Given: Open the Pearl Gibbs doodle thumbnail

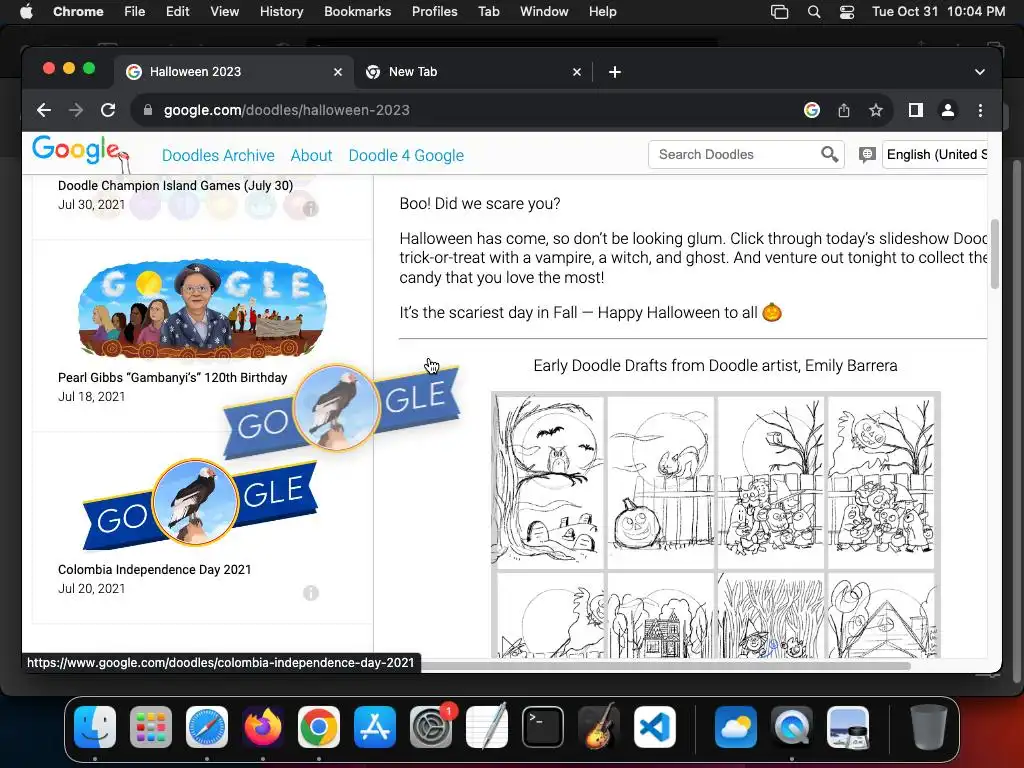Looking at the screenshot, I should 202,308.
